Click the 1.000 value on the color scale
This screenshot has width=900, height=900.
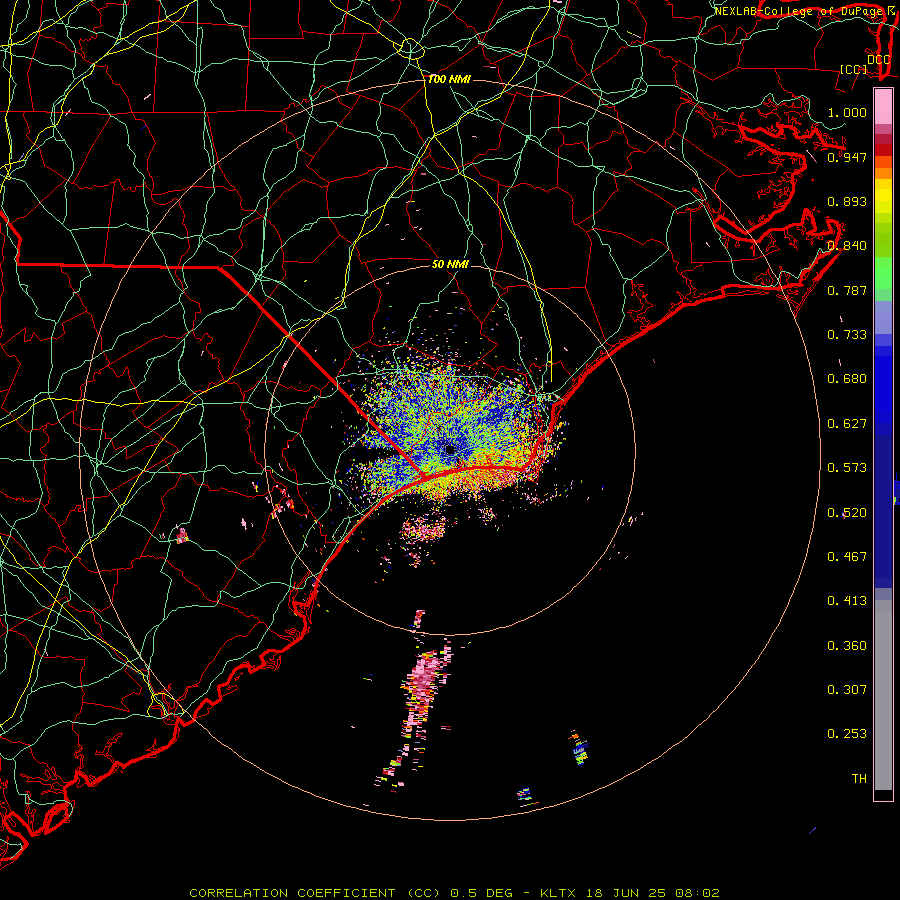pyautogui.click(x=847, y=112)
